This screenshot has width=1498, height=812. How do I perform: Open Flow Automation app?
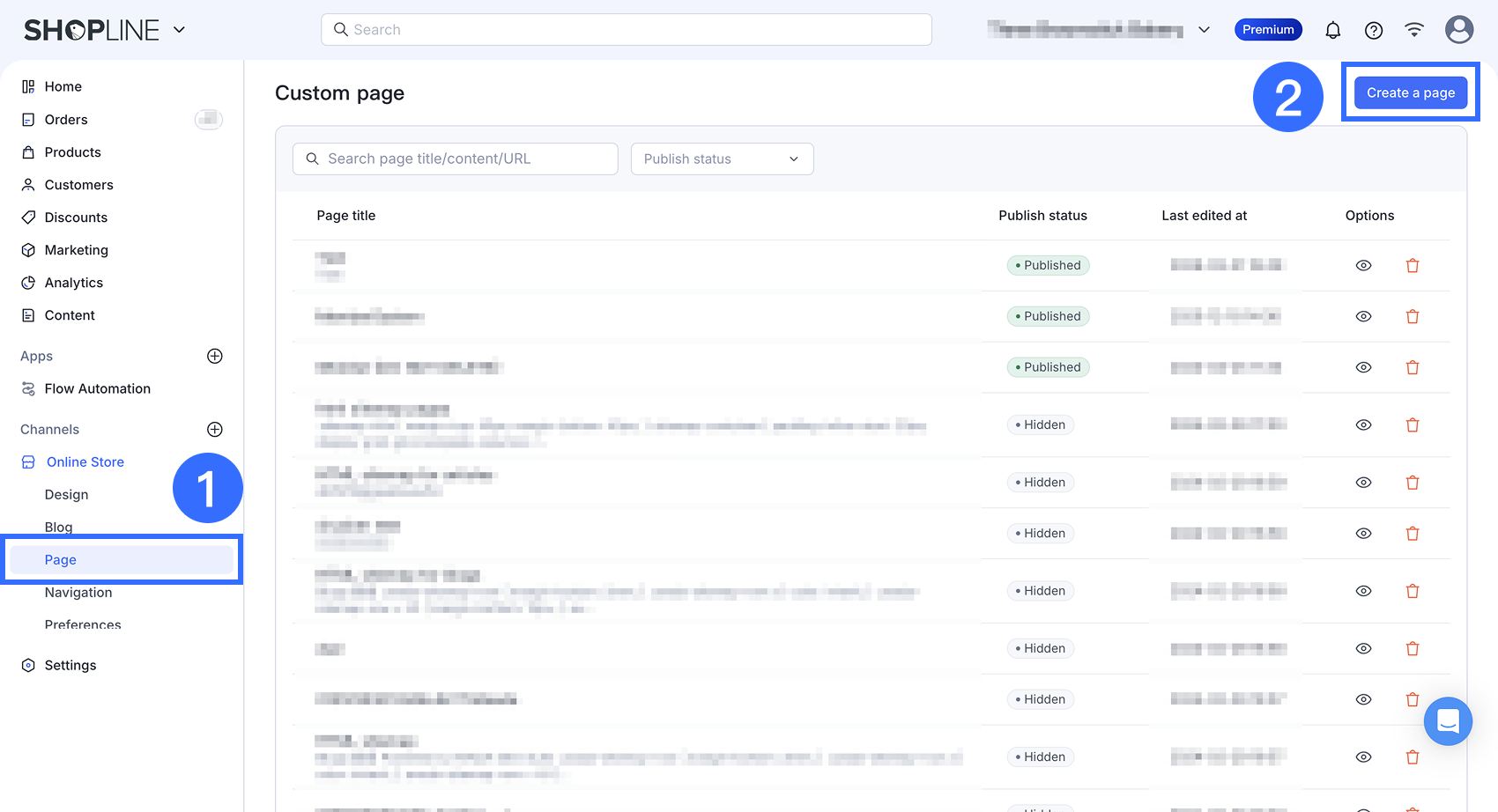(97, 388)
